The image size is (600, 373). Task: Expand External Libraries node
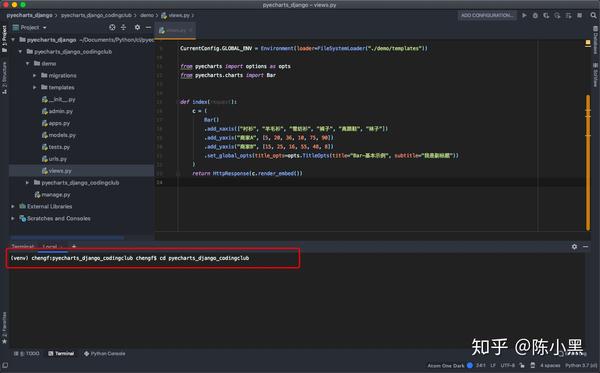13,207
